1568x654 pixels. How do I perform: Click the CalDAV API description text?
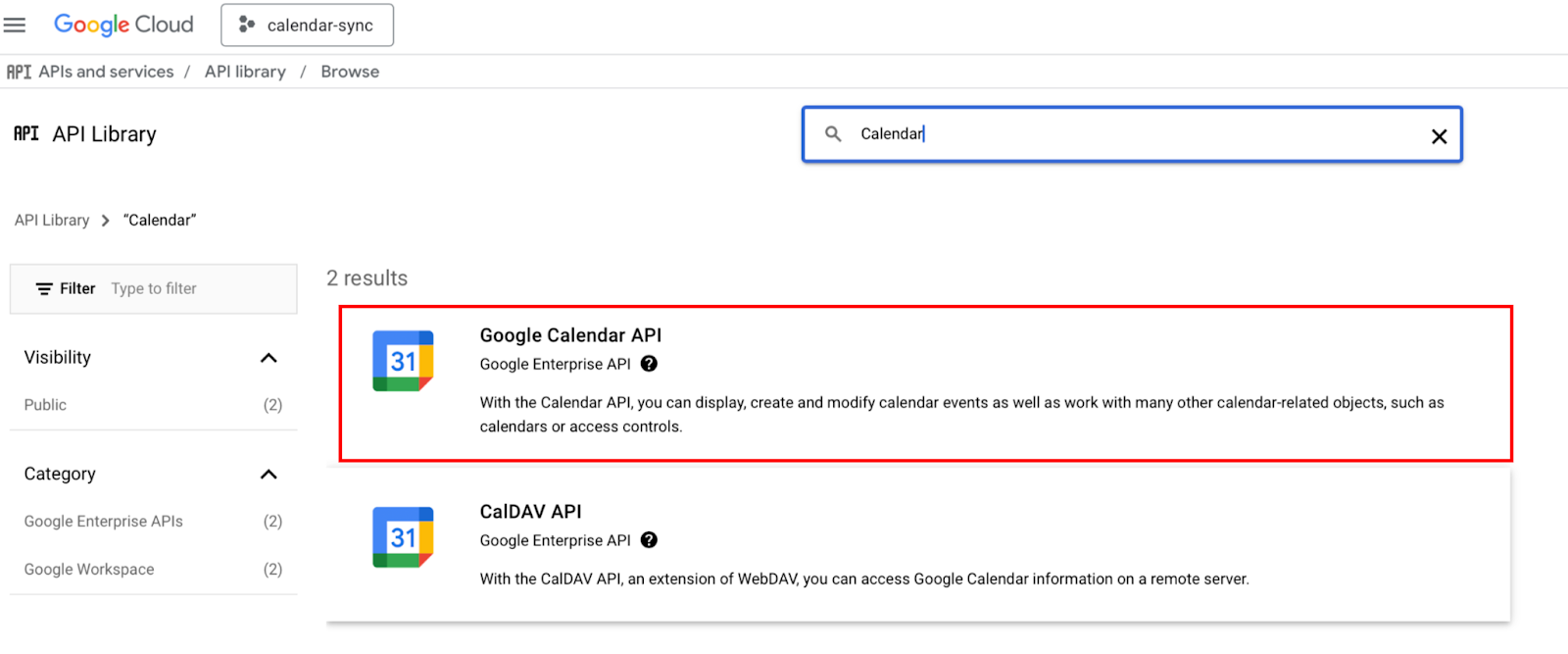pyautogui.click(x=864, y=579)
